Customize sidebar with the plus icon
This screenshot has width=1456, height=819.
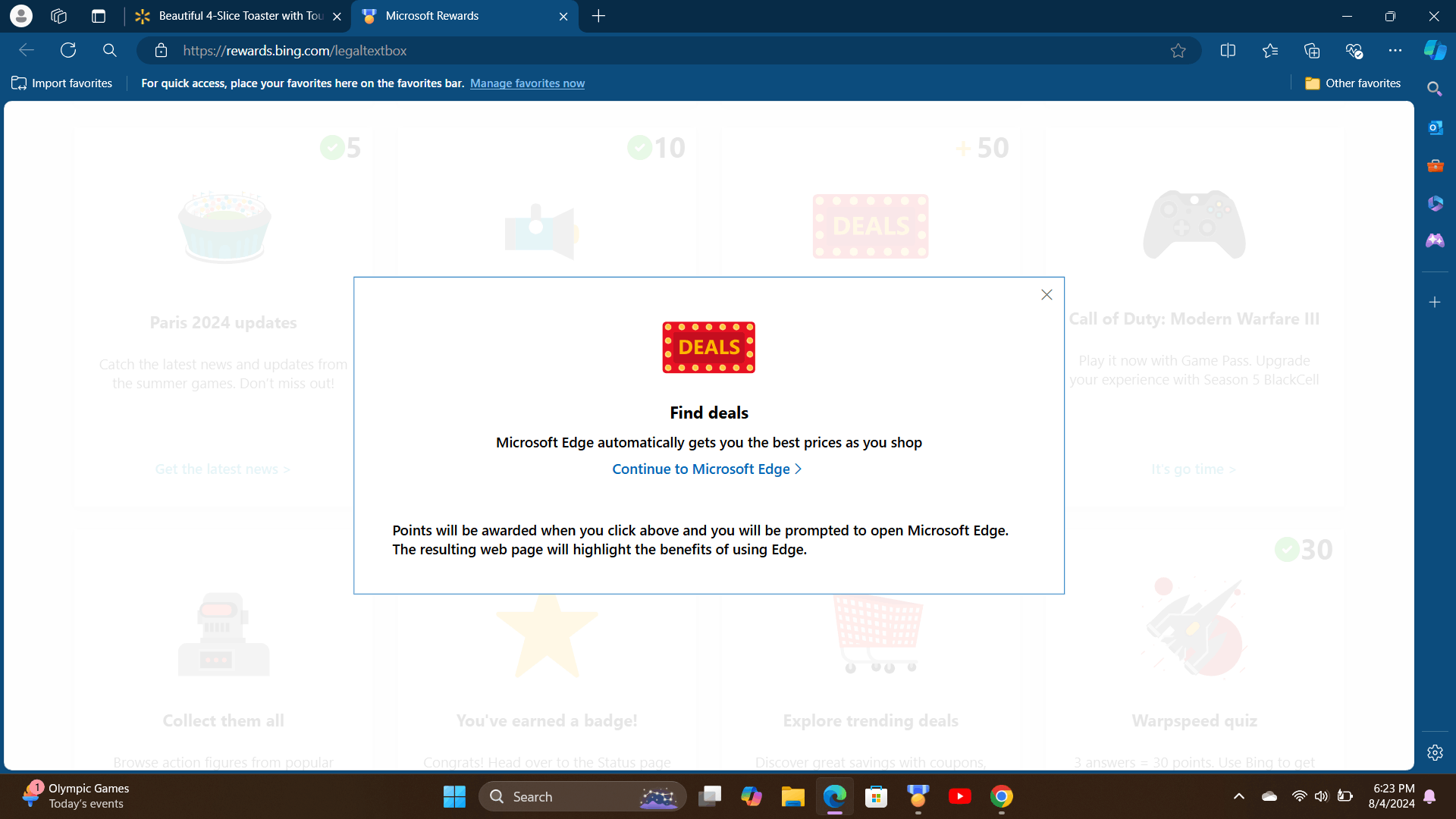point(1436,302)
